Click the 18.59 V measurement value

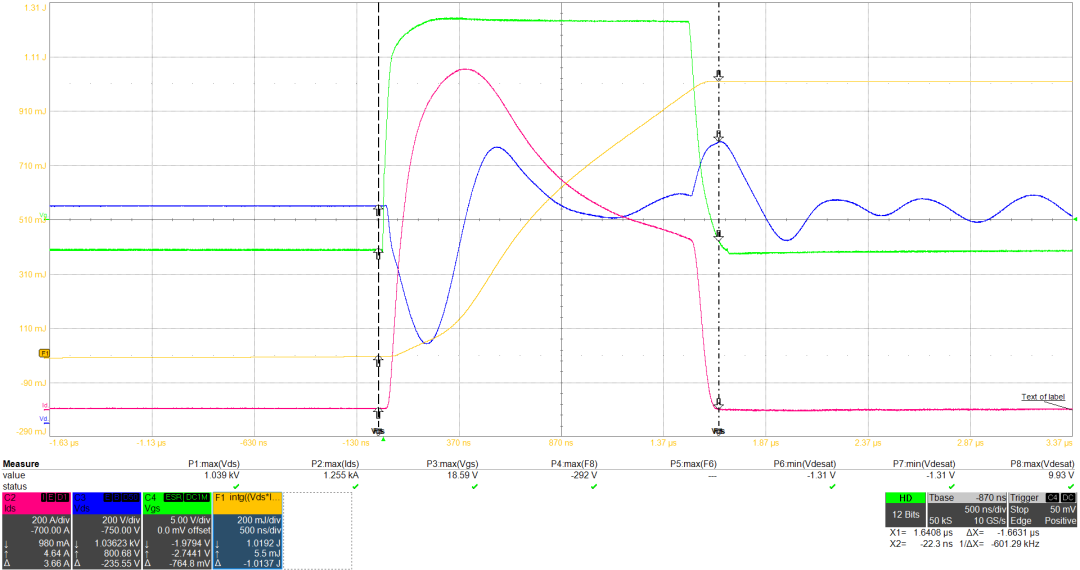pos(464,475)
